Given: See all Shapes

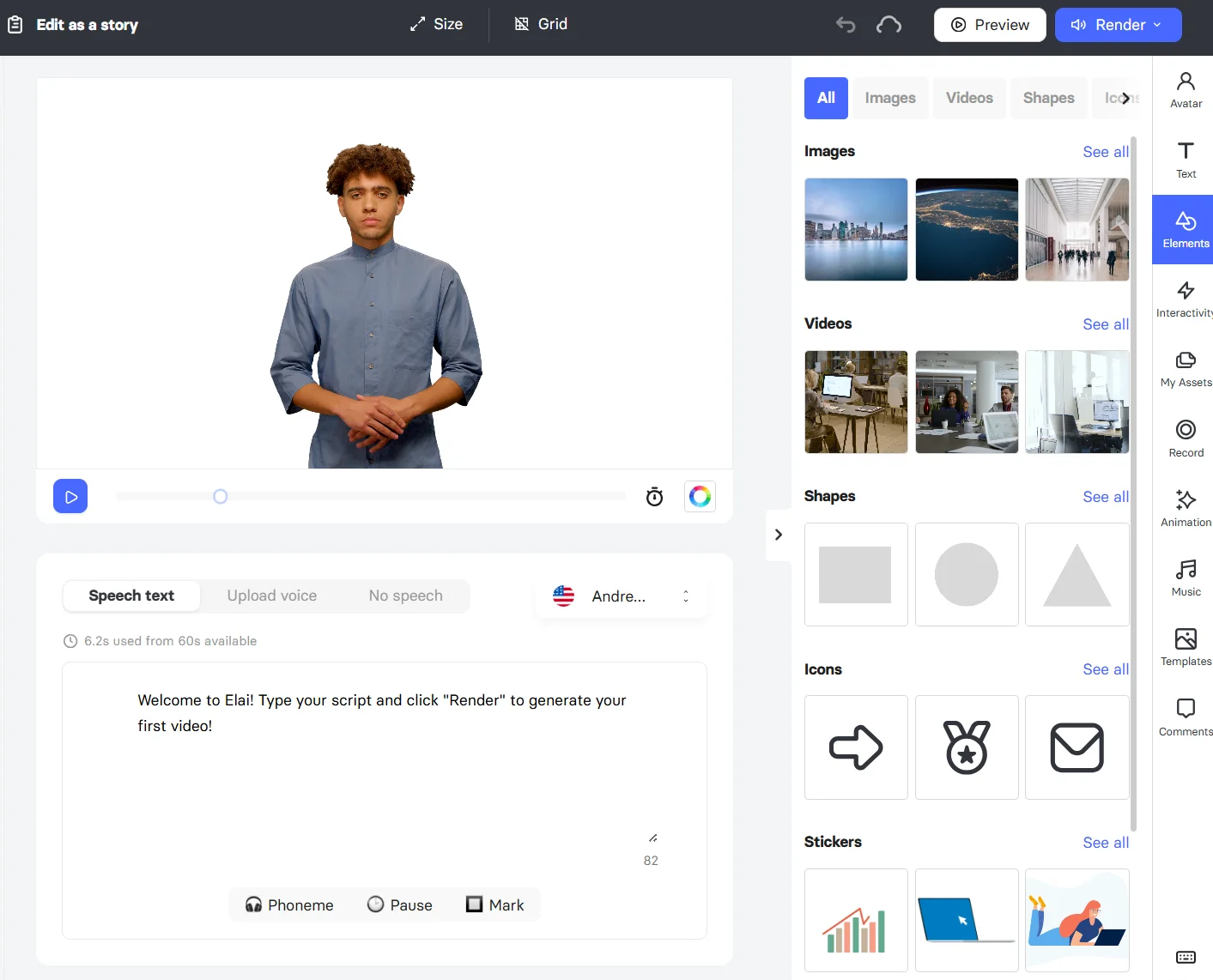Looking at the screenshot, I should point(1106,497).
